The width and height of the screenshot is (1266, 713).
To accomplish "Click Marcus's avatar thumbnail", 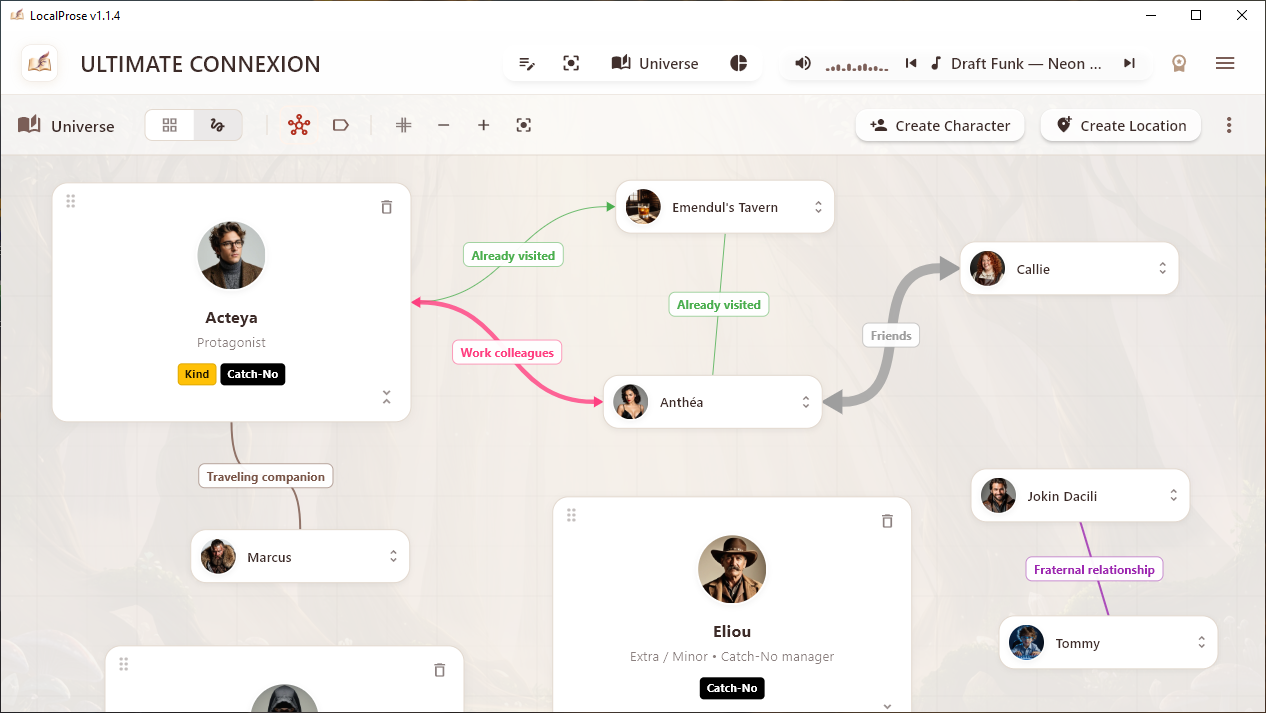I will coord(218,557).
